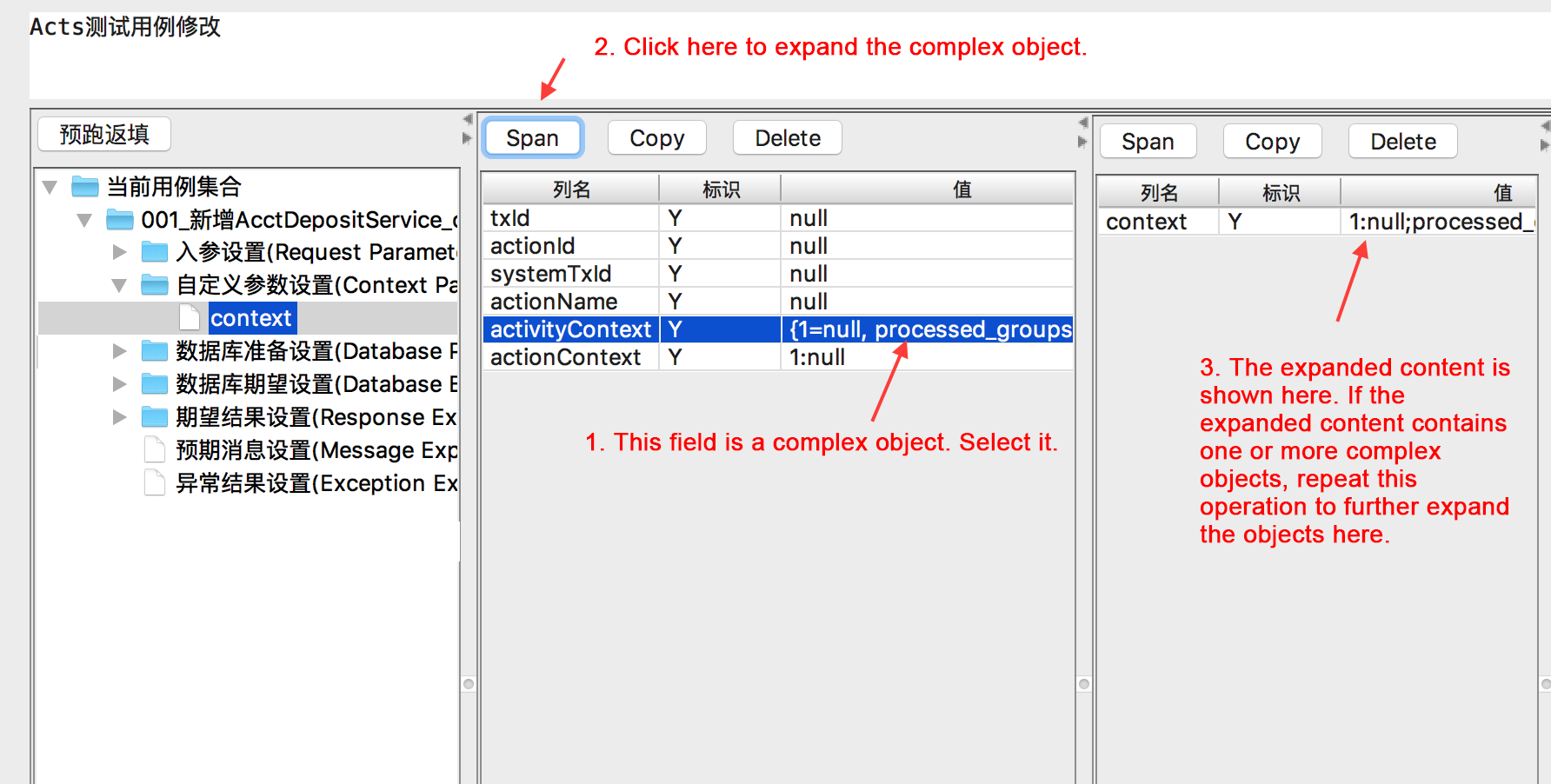The image size is (1551, 784).
Task: Collapse the 自定义参数设置 tree node
Action: click(119, 284)
